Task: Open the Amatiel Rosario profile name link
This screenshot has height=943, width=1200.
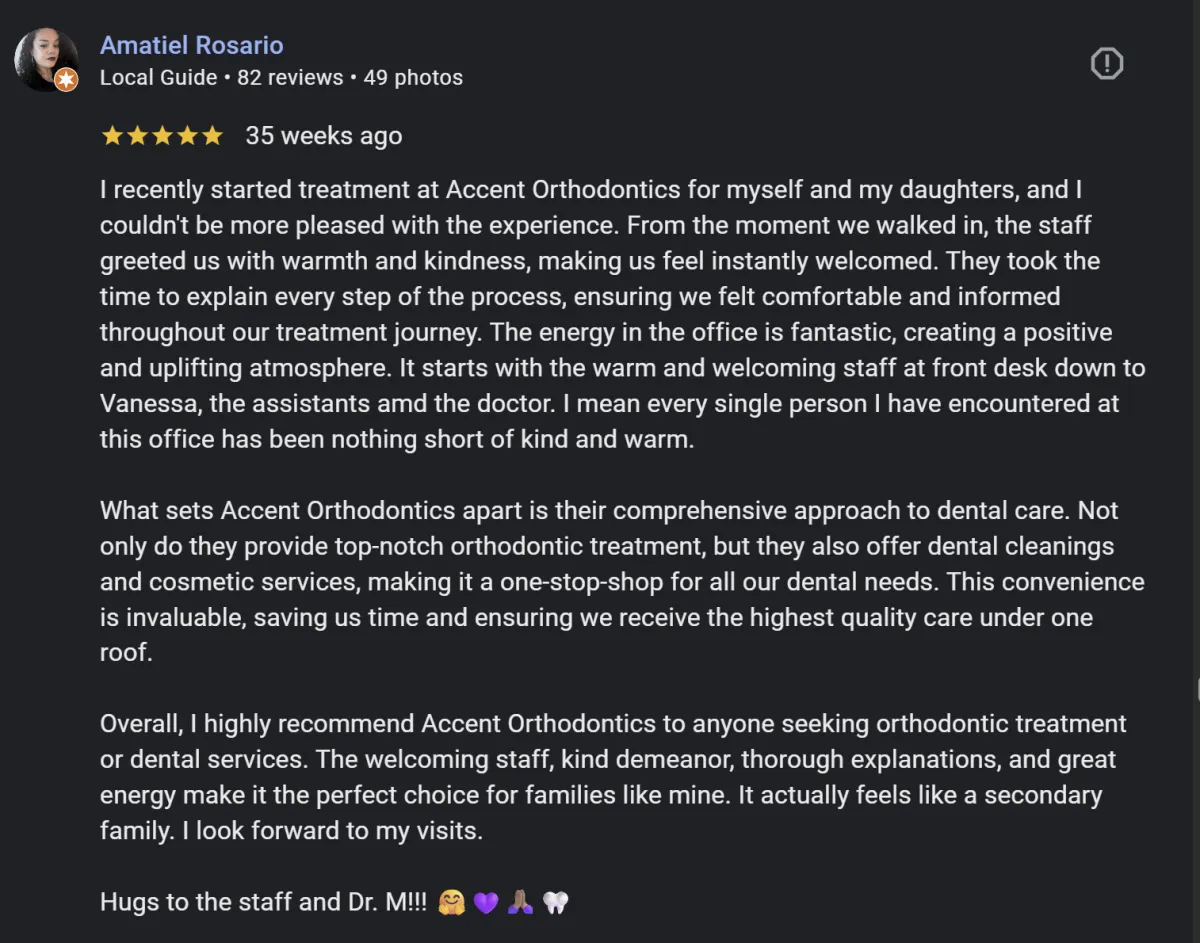Action: click(192, 45)
